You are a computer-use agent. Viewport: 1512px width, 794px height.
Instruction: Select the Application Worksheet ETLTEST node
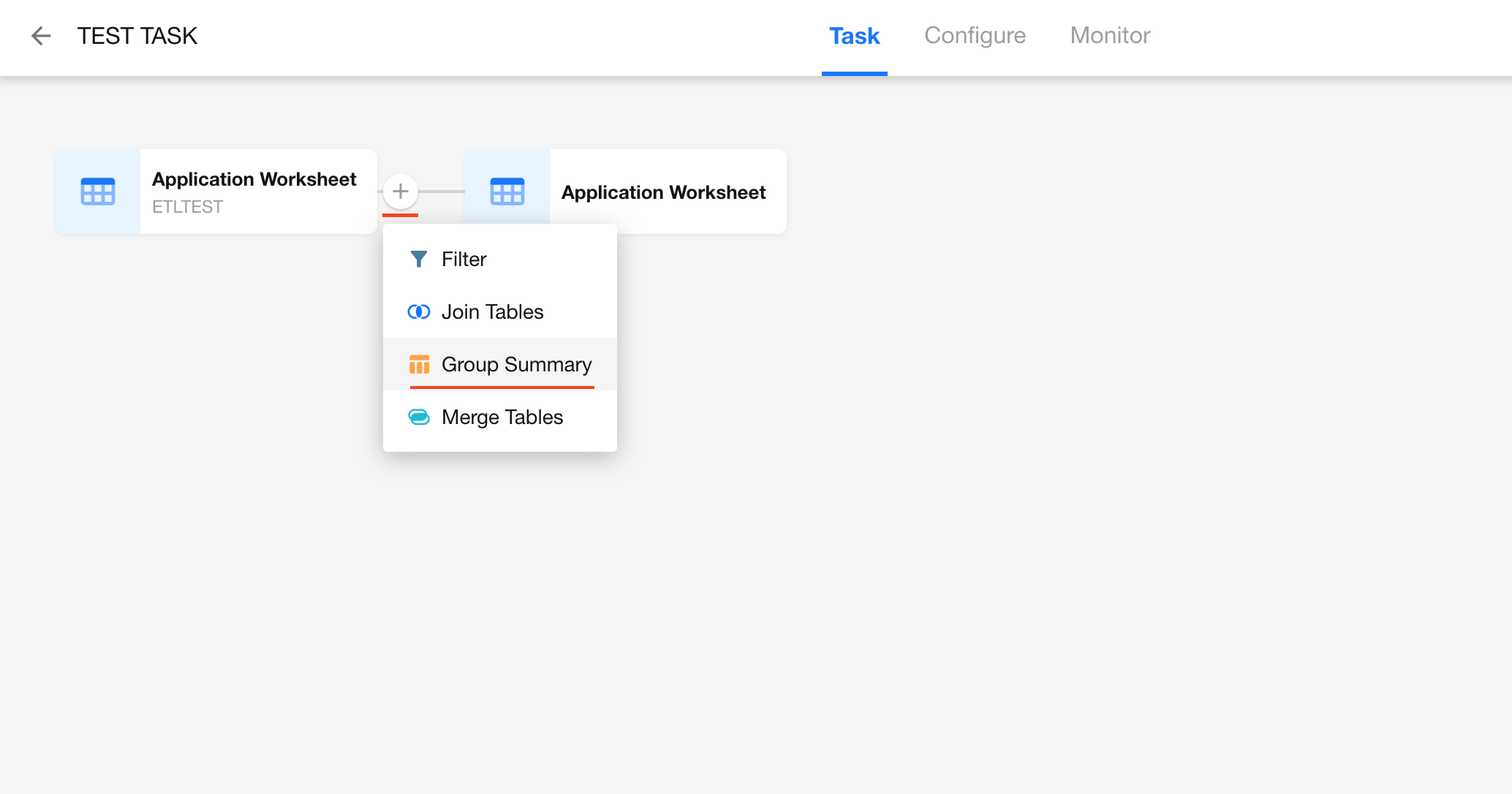click(x=254, y=180)
